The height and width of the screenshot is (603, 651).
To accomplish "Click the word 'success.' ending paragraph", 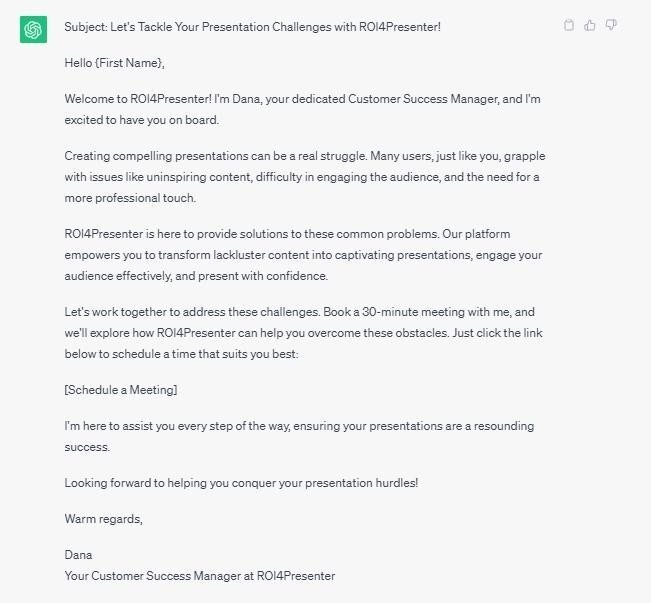I will point(87,447).
